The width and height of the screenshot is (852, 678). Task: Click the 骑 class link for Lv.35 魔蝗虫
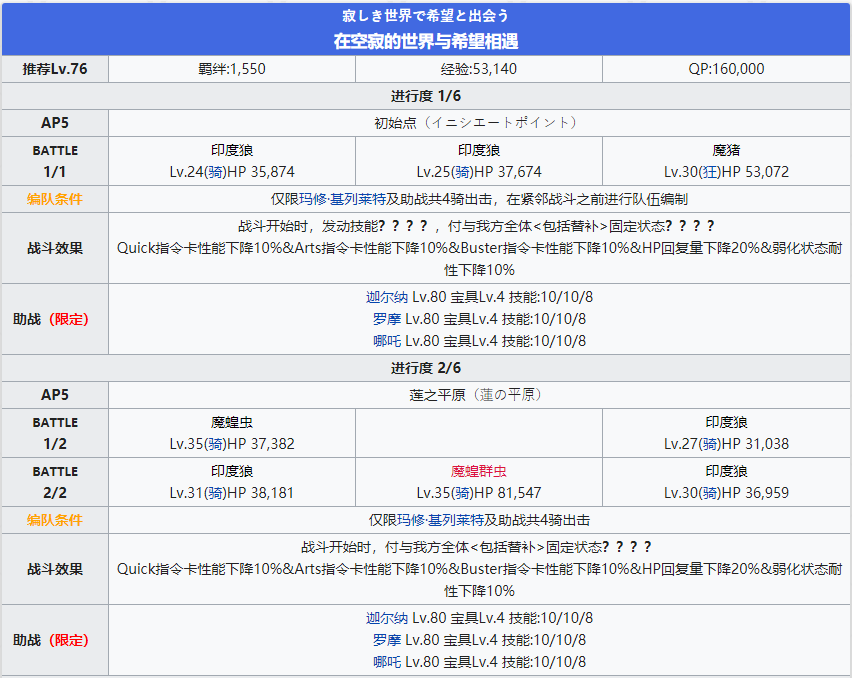tap(215, 444)
